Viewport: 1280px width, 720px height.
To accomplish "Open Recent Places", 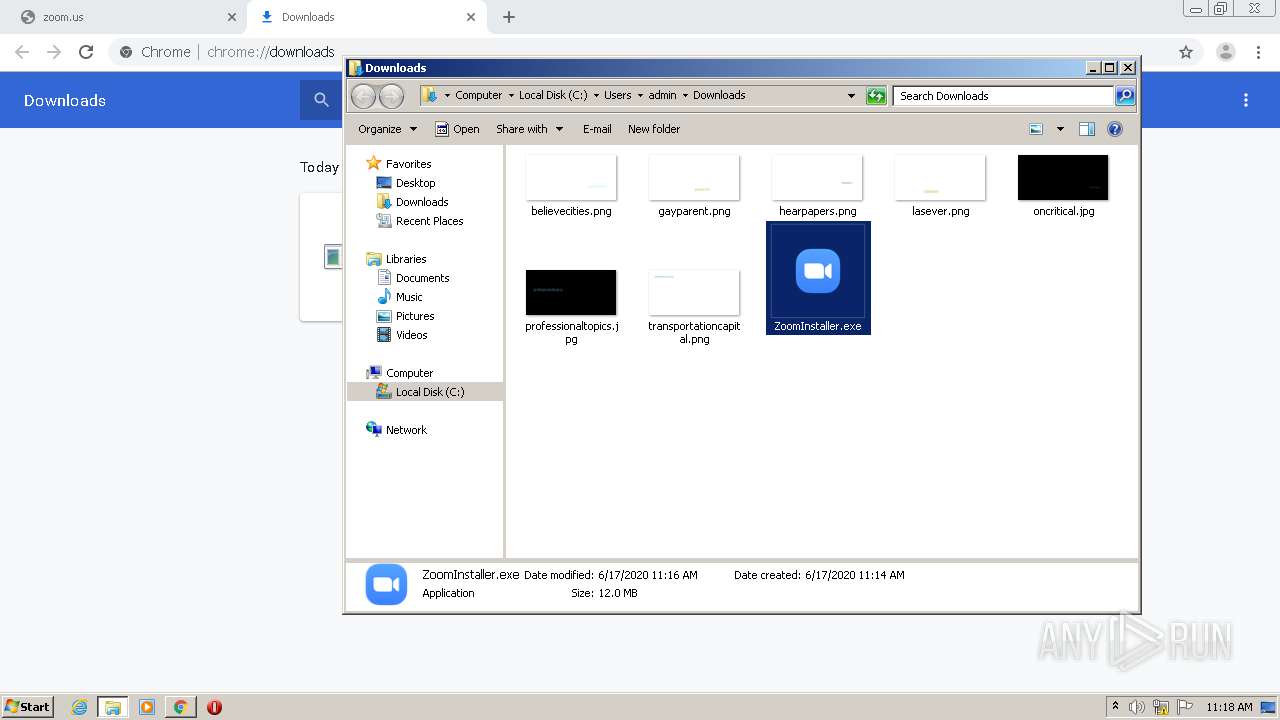I will coord(420,221).
